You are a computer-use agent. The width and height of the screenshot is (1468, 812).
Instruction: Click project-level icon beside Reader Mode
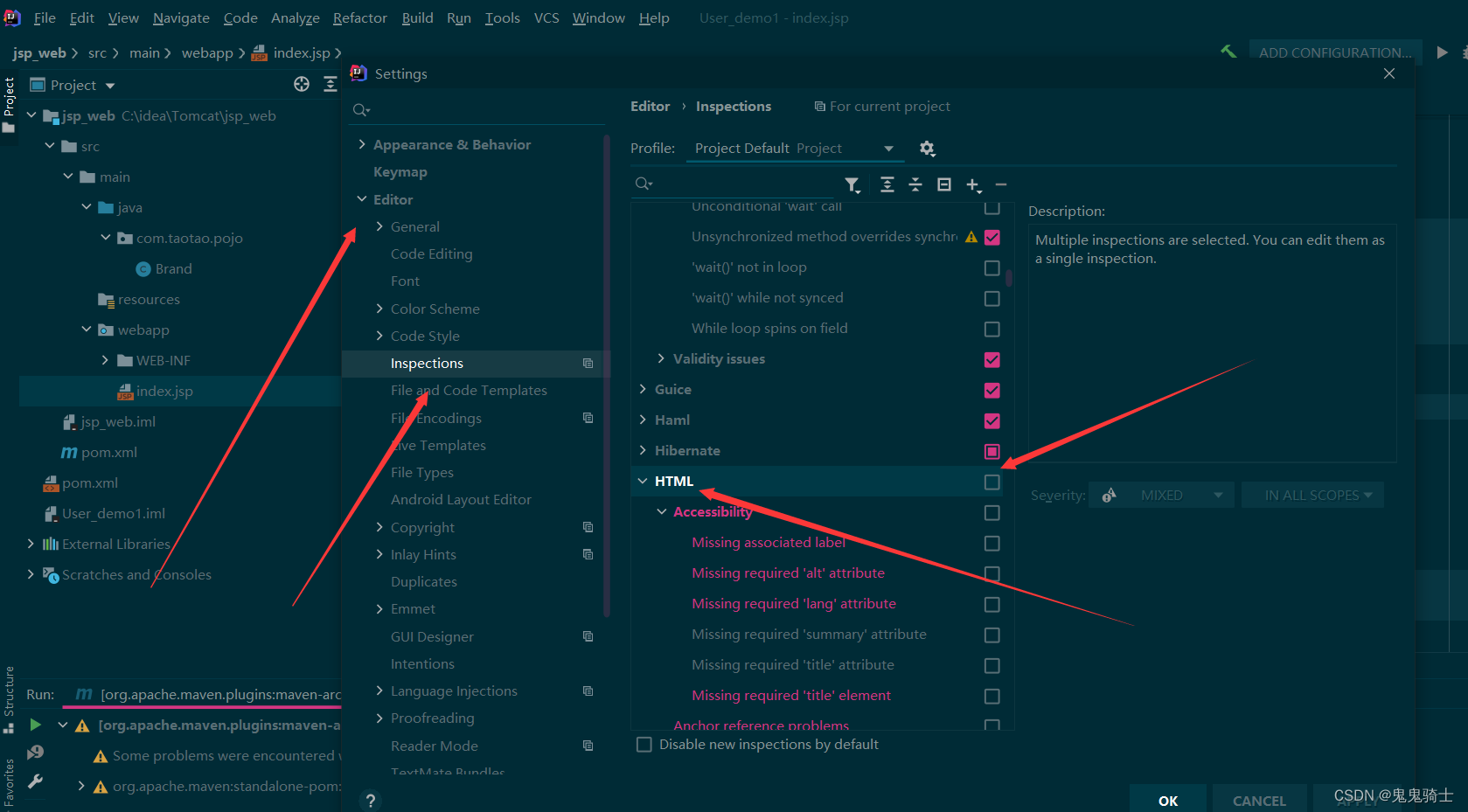coord(588,746)
